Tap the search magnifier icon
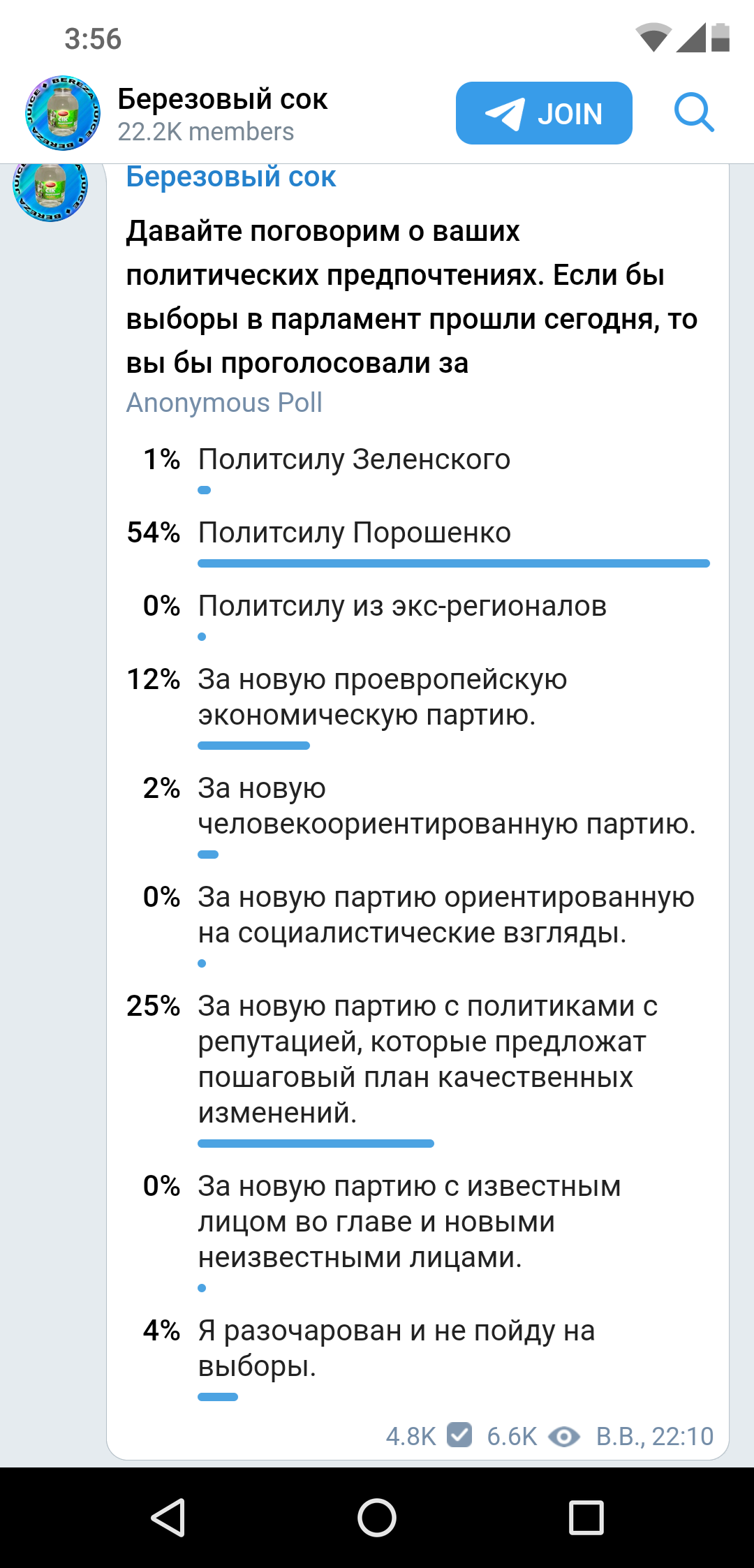Image resolution: width=754 pixels, height=1568 pixels. pos(694,112)
